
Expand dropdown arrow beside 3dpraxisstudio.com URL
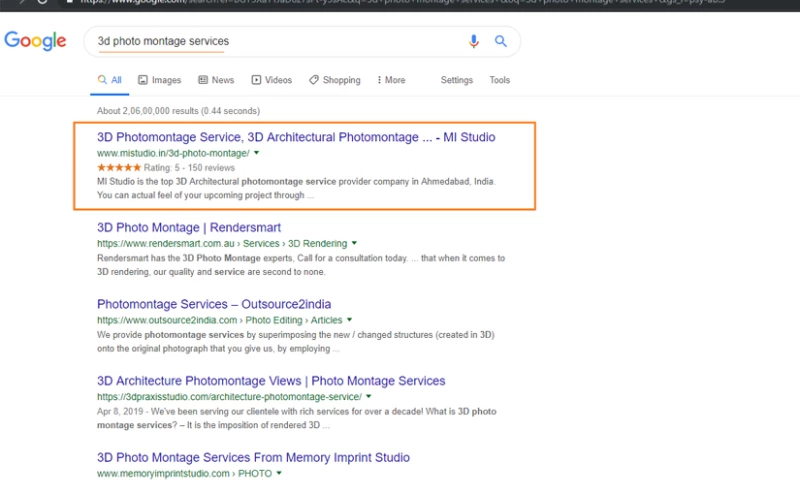coord(368,396)
